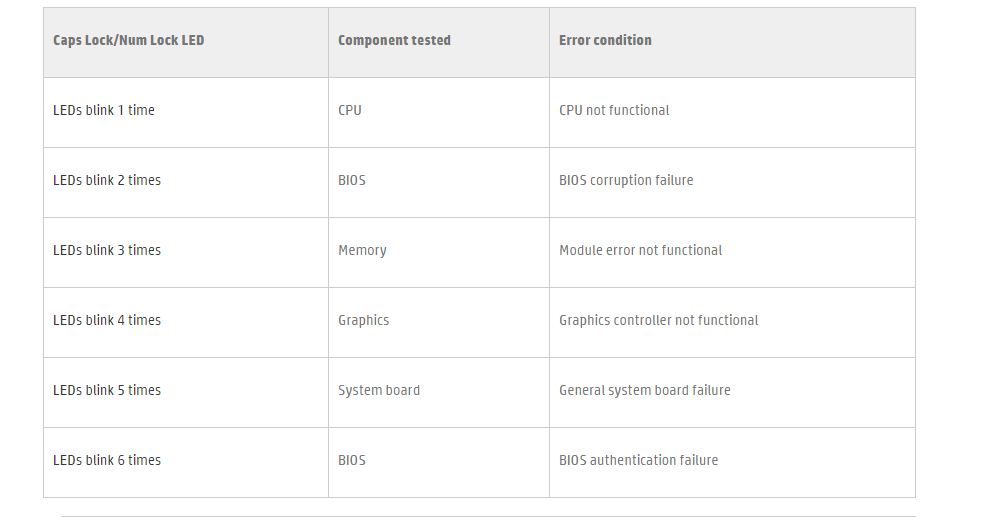Click 'BIOS corruption failure' error text
The image size is (1000, 523).
626,180
